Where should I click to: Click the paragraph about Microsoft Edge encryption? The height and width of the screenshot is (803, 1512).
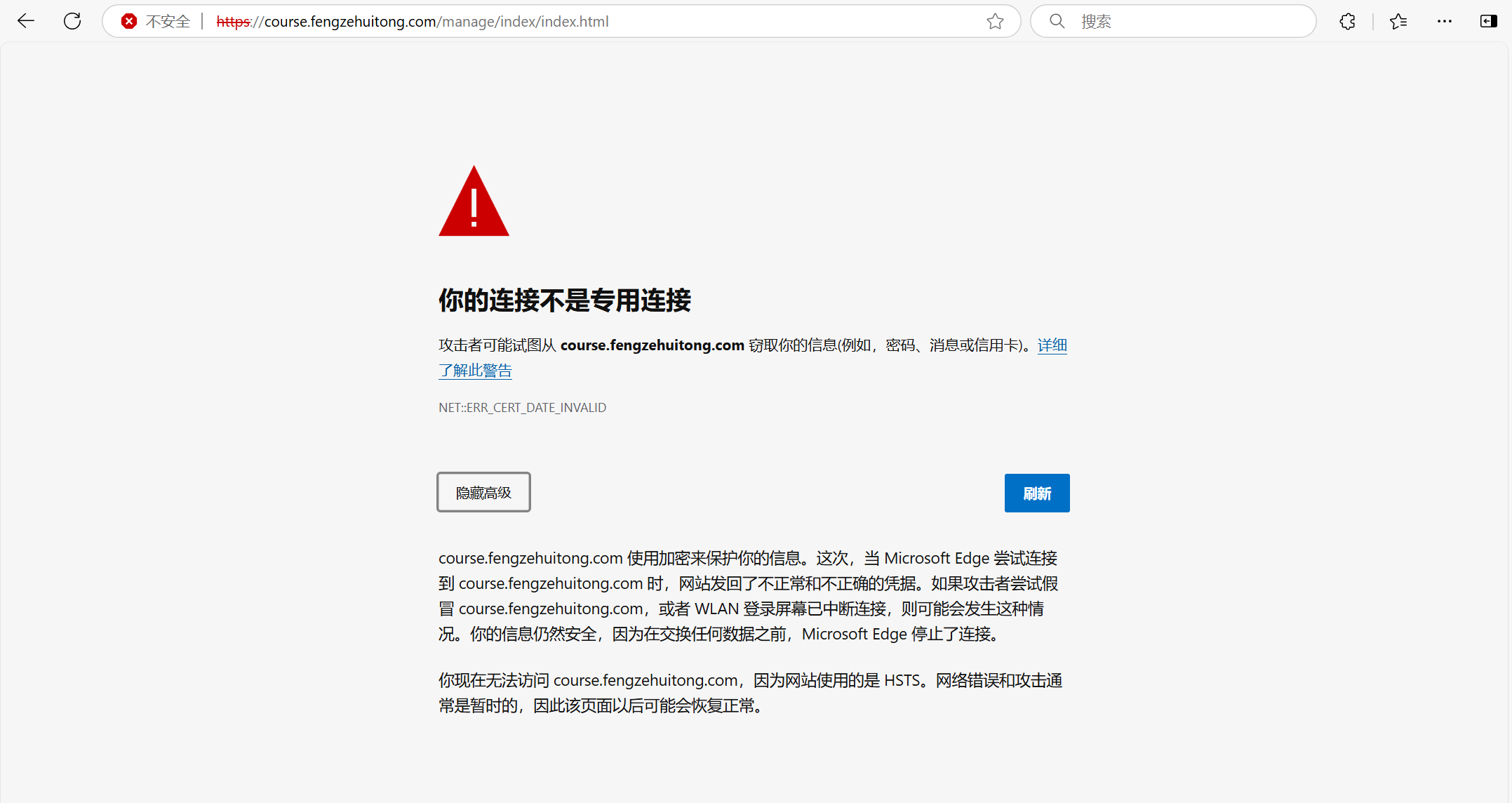(x=748, y=596)
